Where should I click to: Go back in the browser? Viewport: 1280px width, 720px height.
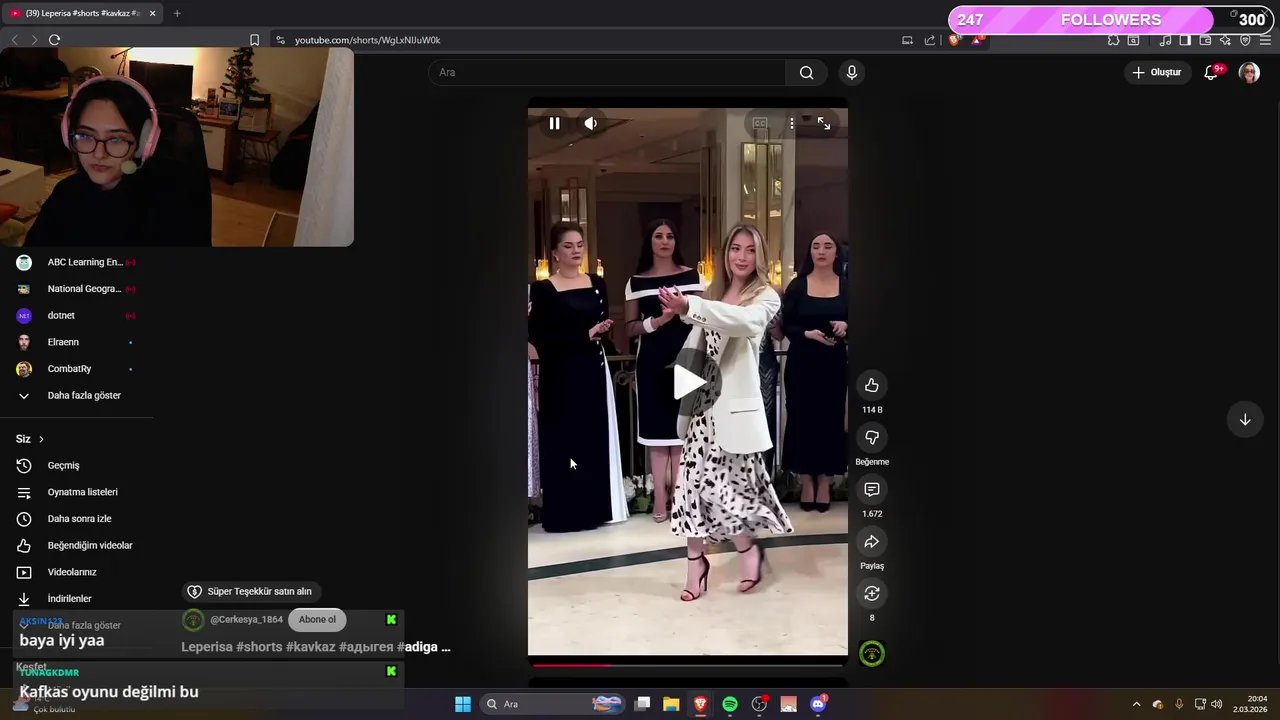(x=14, y=40)
